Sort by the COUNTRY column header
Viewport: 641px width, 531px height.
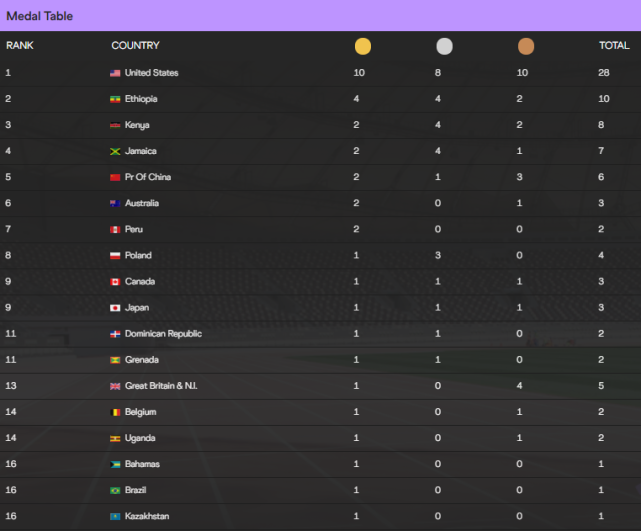tap(135, 46)
